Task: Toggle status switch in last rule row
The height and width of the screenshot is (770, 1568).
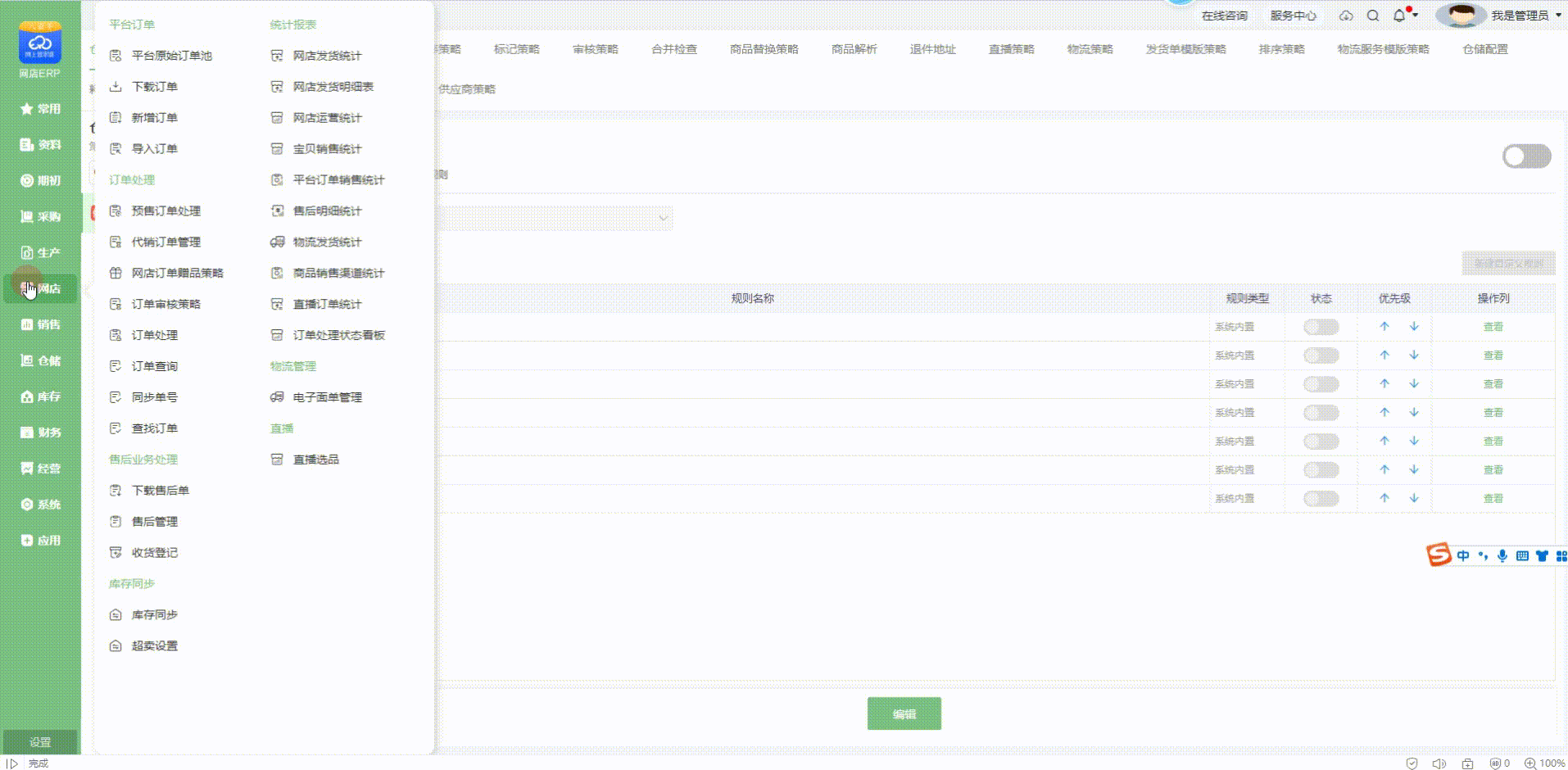Action: 1321,498
